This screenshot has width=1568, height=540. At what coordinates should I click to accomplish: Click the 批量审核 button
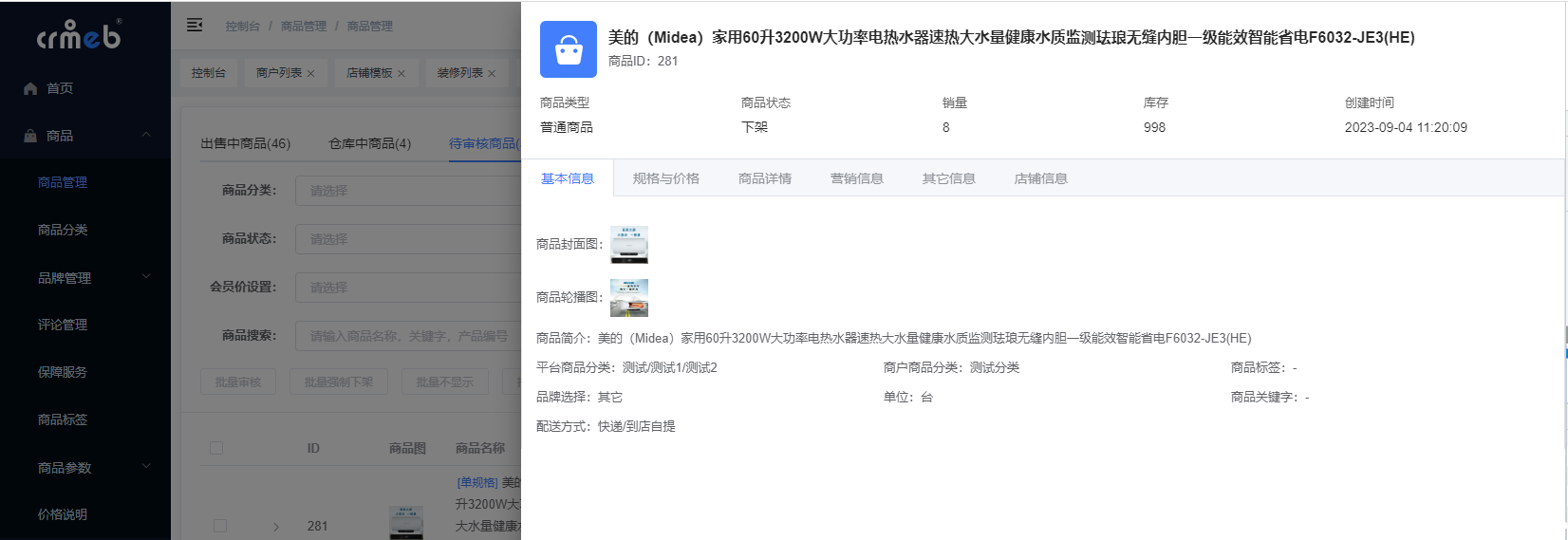tap(237, 382)
